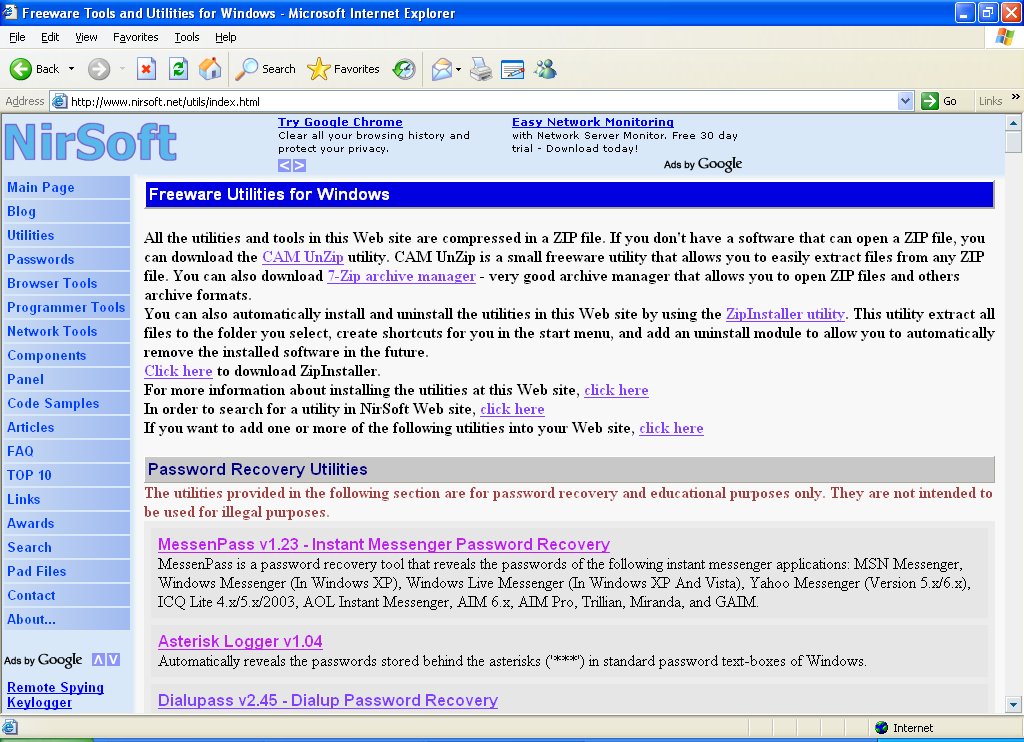Click the Print icon in toolbar

click(x=481, y=69)
